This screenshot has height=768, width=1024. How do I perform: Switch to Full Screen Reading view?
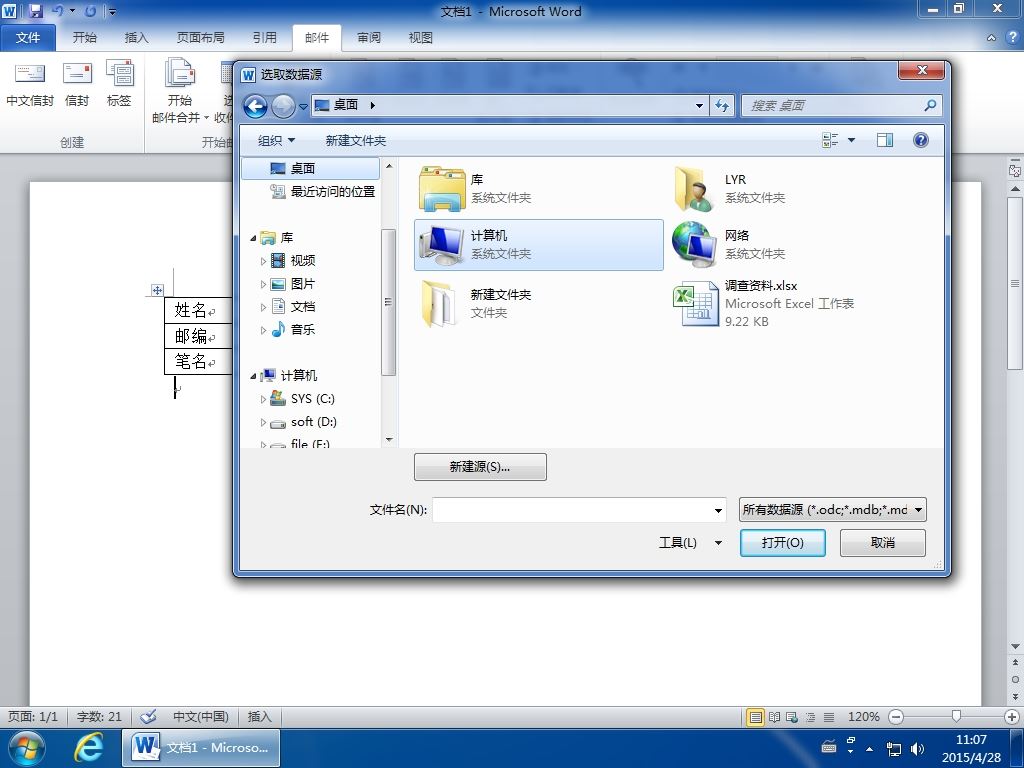click(775, 717)
